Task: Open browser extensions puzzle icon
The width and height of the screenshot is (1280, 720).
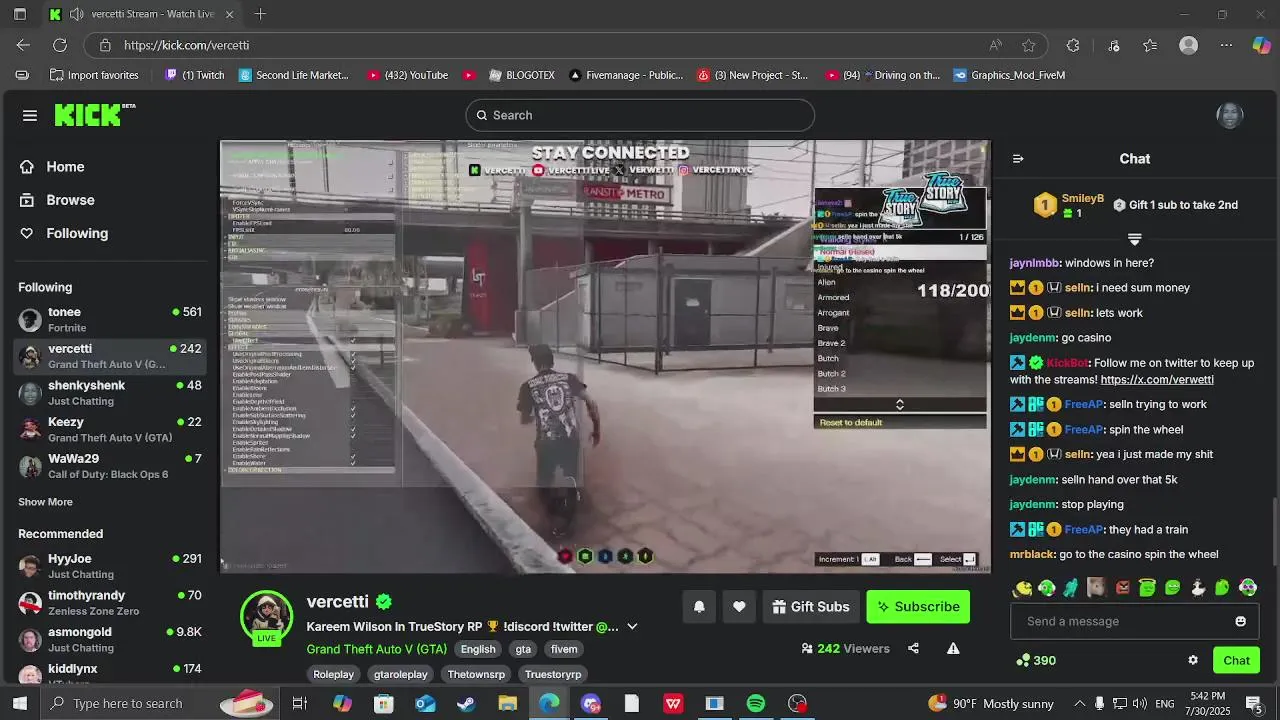Action: click(x=1073, y=45)
